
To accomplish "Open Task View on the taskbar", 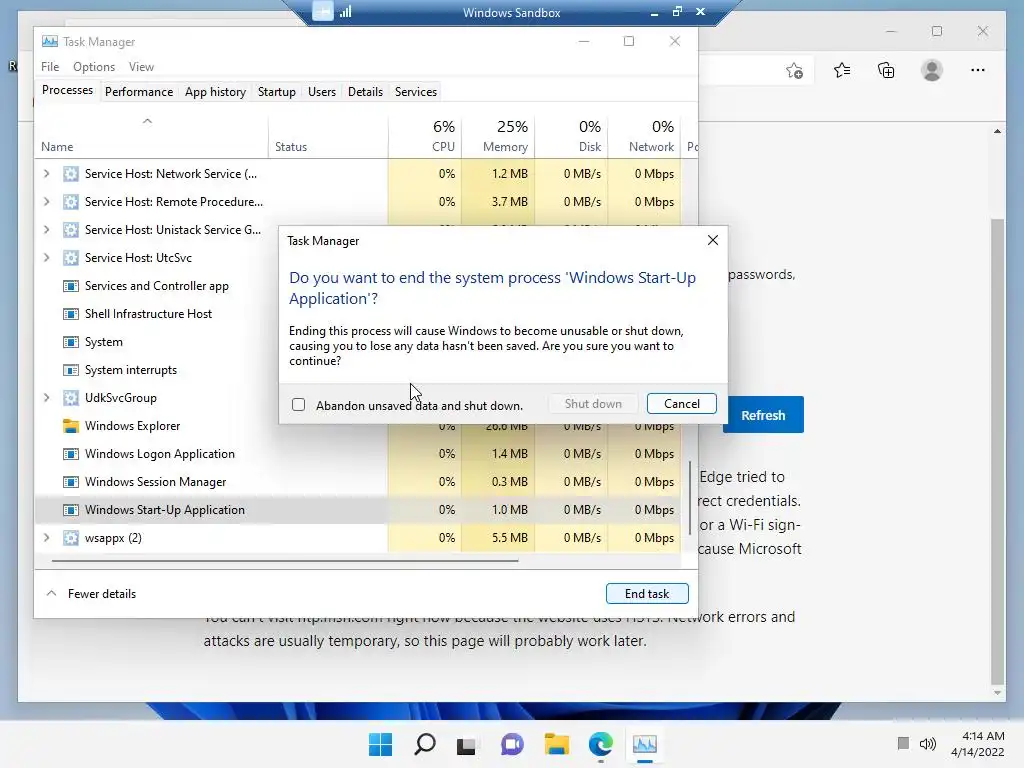I will tap(466, 745).
